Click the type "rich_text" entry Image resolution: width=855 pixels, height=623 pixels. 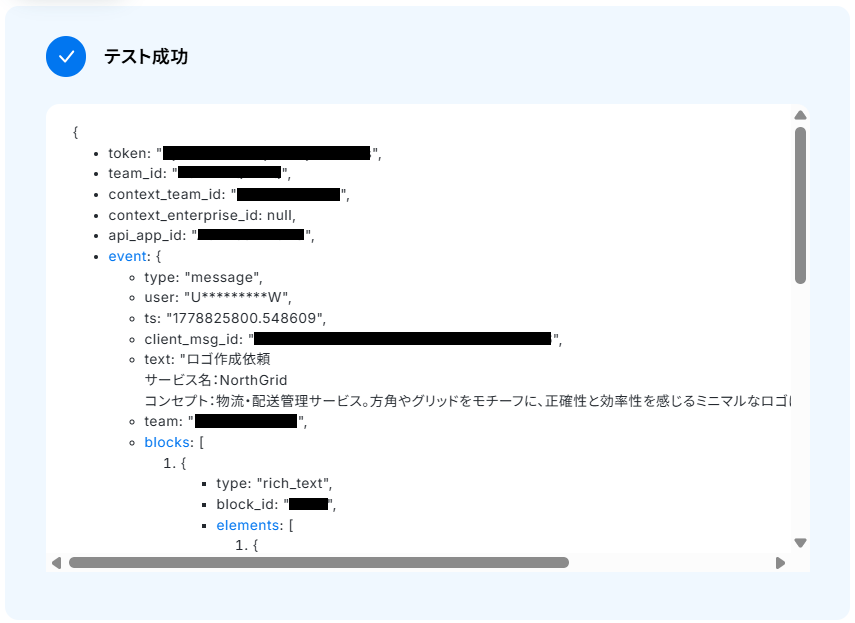coord(274,483)
